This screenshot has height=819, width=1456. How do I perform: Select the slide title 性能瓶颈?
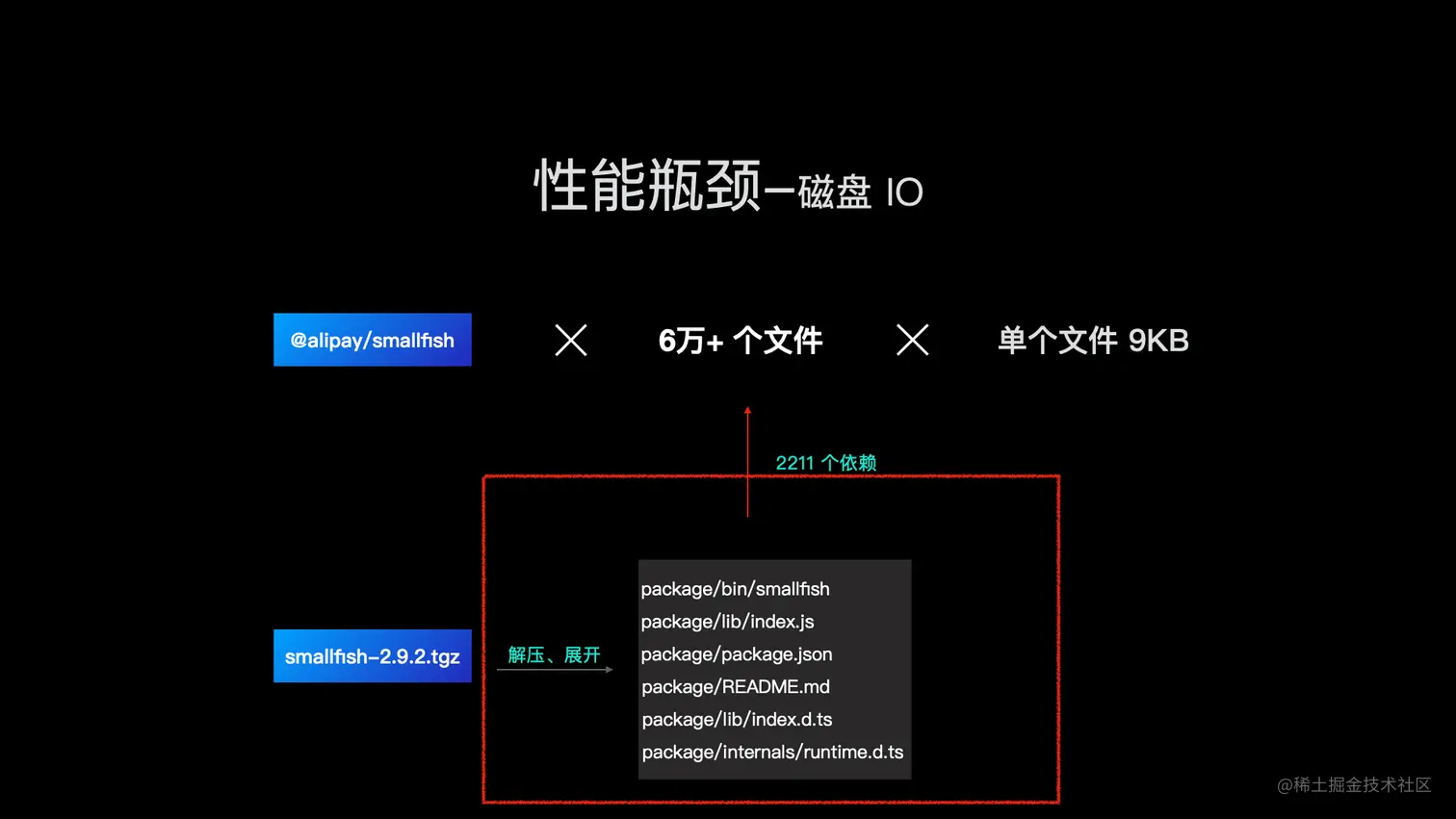[647, 186]
